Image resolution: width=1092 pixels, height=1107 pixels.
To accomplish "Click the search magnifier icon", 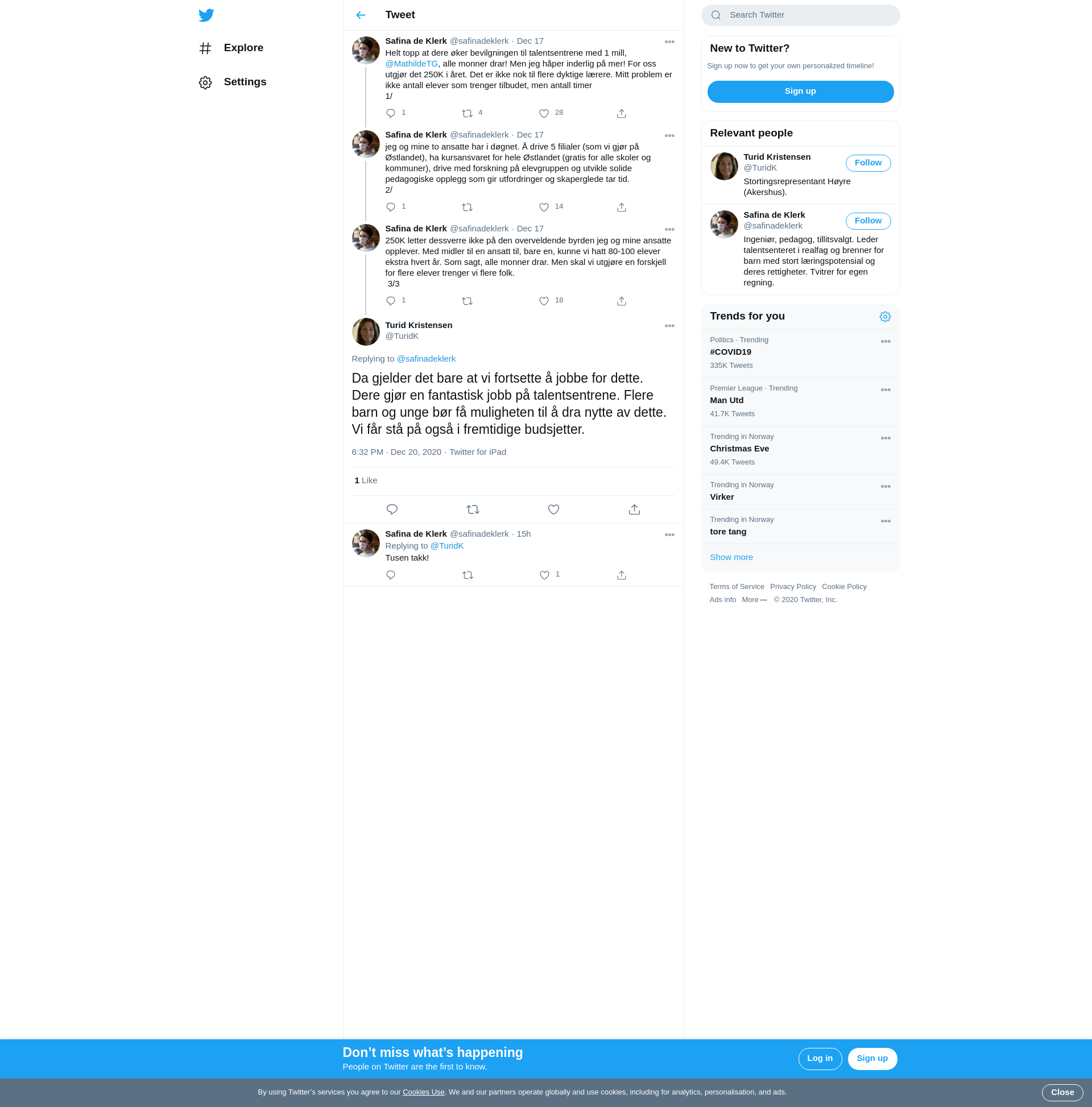I will pyautogui.click(x=716, y=15).
